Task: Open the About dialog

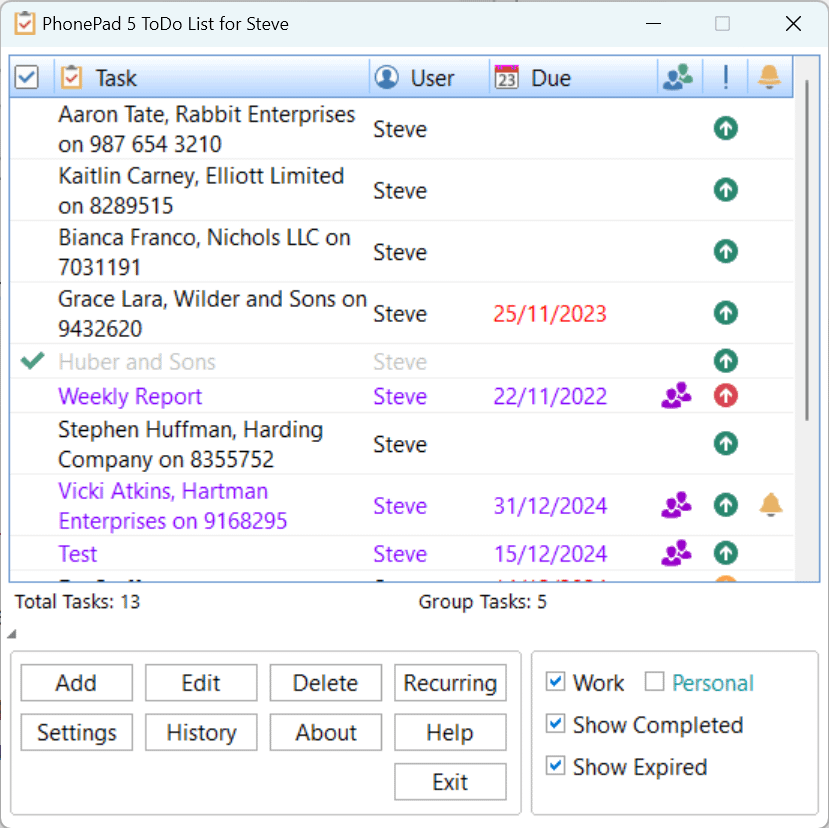Action: [x=326, y=732]
